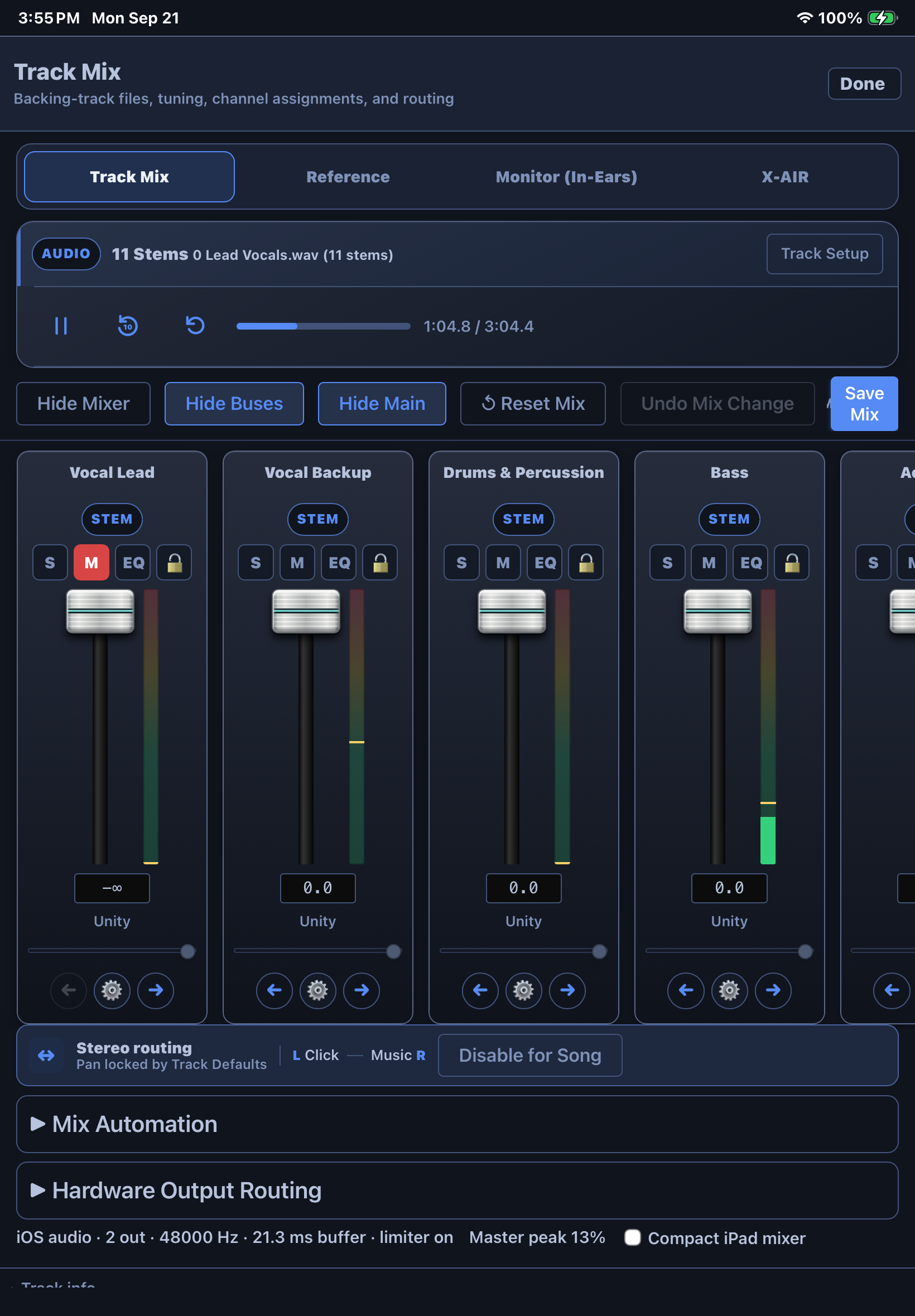Solo the Vocal Backup channel

256,563
